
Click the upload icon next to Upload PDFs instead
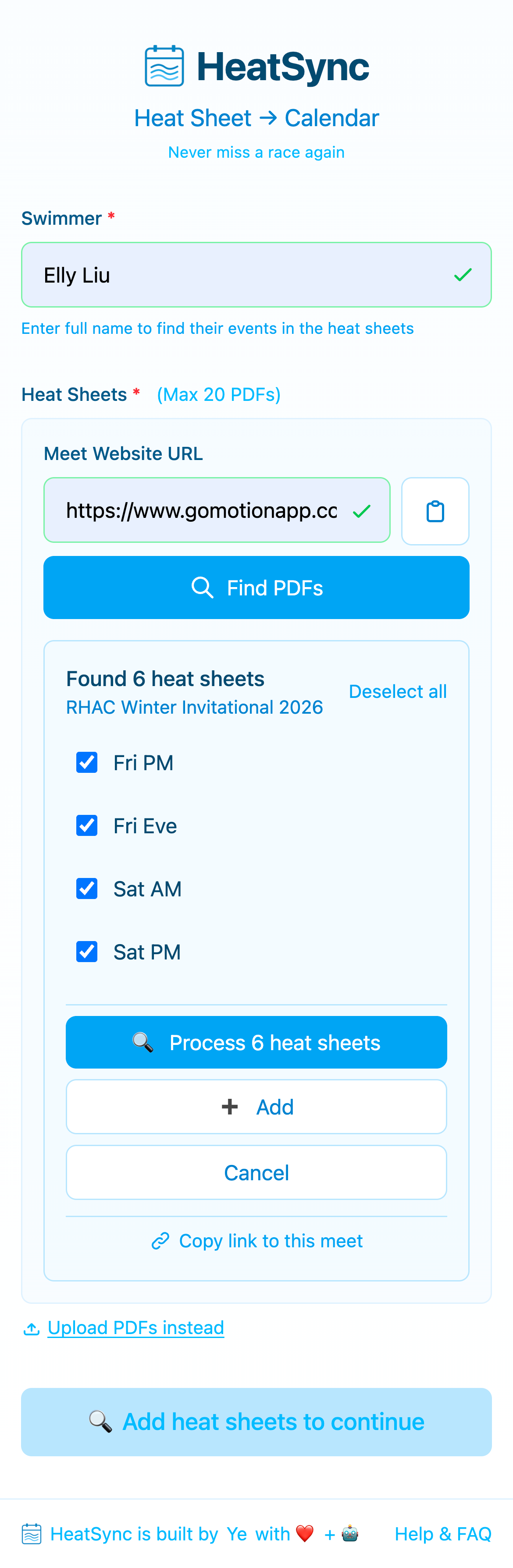[32, 1327]
